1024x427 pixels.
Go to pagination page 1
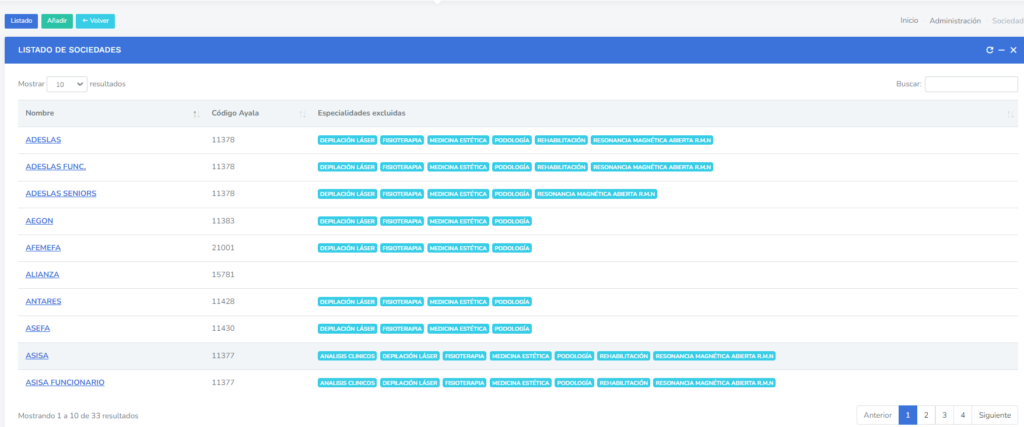(x=908, y=415)
